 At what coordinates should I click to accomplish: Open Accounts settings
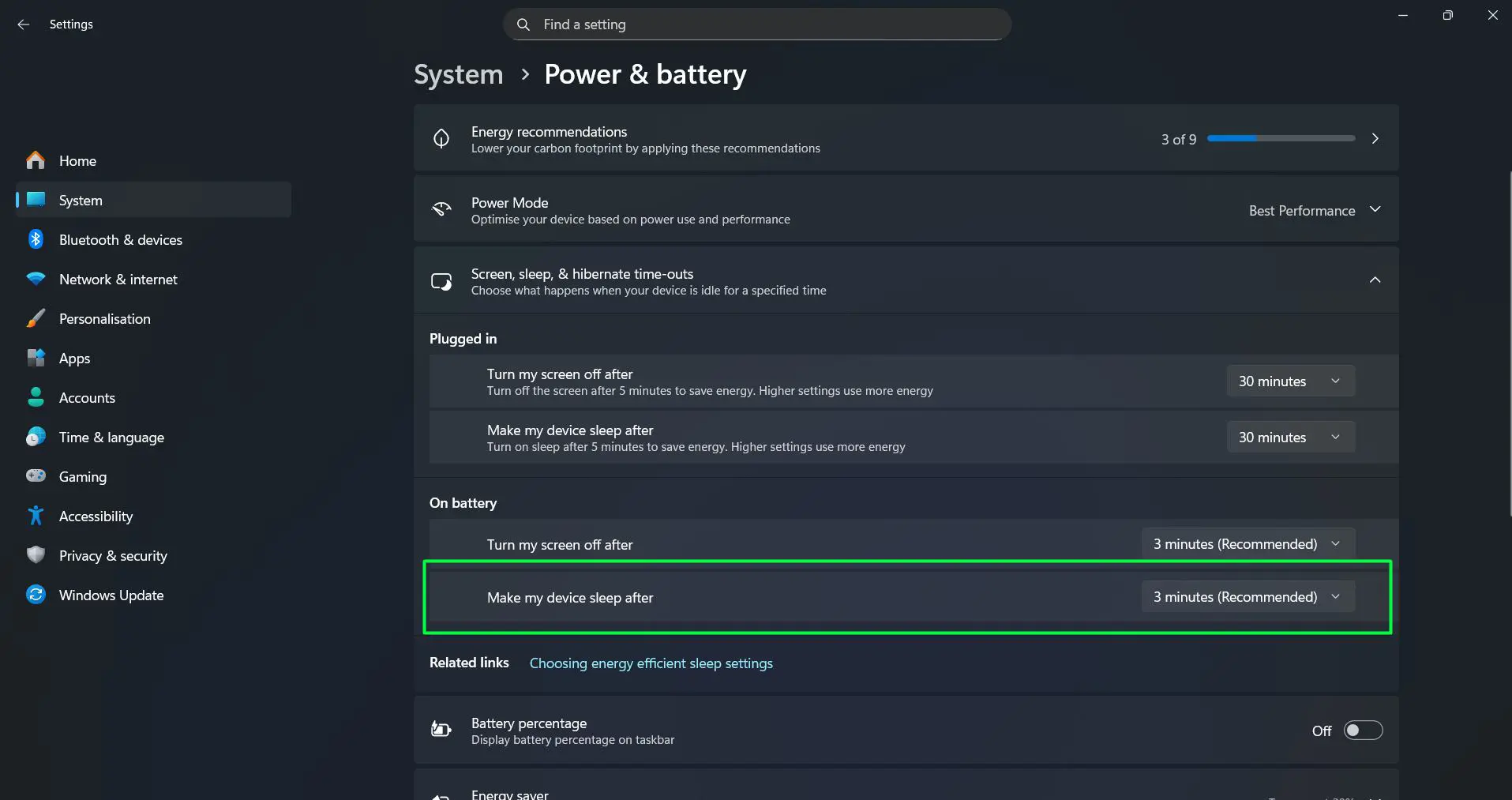[87, 397]
